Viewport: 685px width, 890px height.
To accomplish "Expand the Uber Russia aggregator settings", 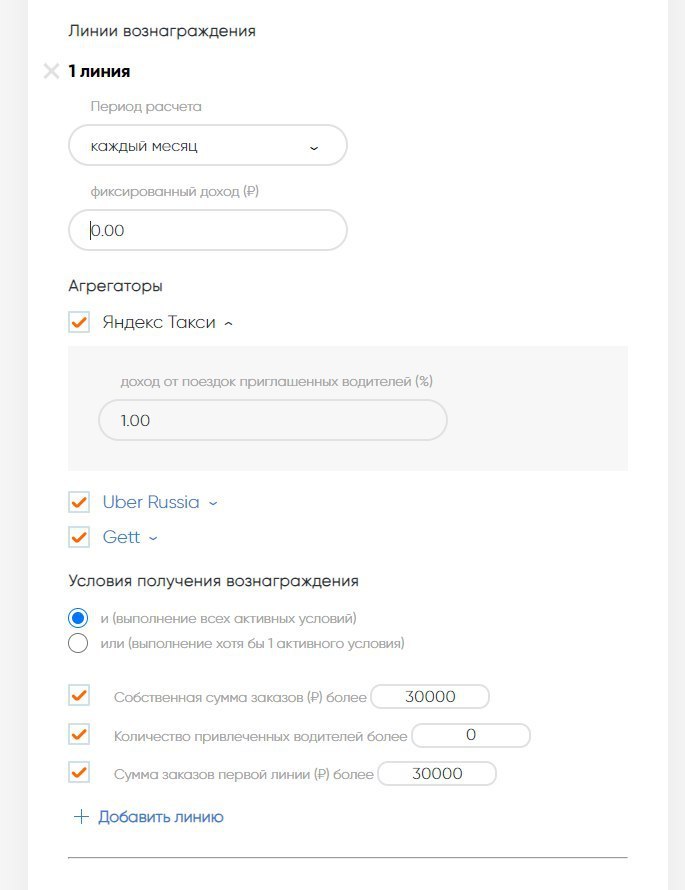I will (212, 503).
